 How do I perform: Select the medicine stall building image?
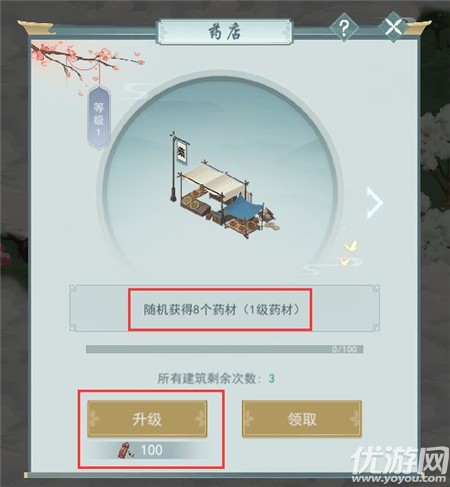click(224, 186)
